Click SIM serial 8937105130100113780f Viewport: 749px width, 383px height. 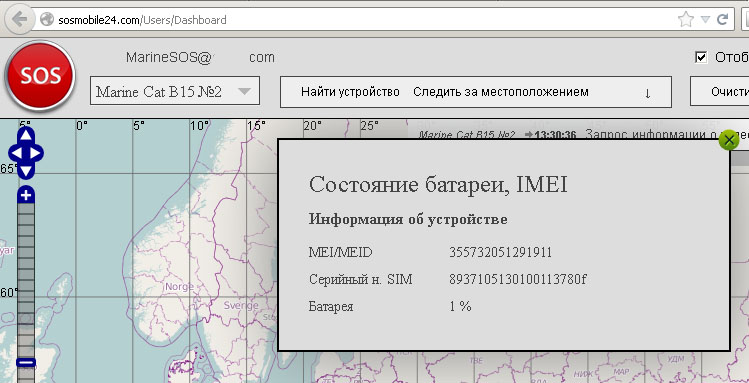tap(517, 279)
